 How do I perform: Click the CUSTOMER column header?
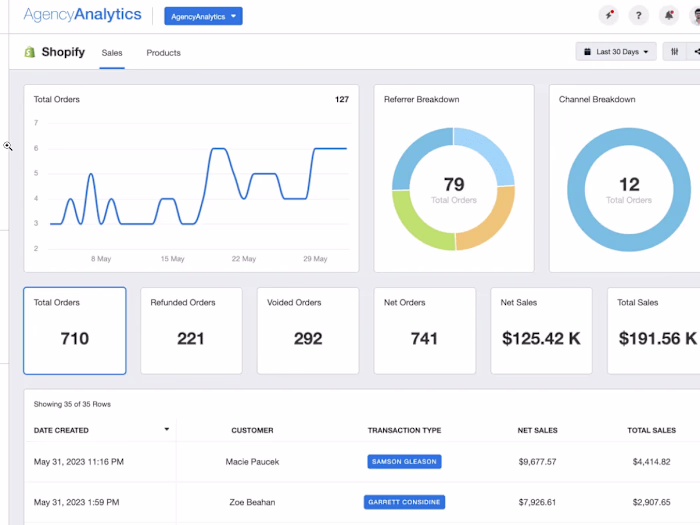[x=252, y=430]
